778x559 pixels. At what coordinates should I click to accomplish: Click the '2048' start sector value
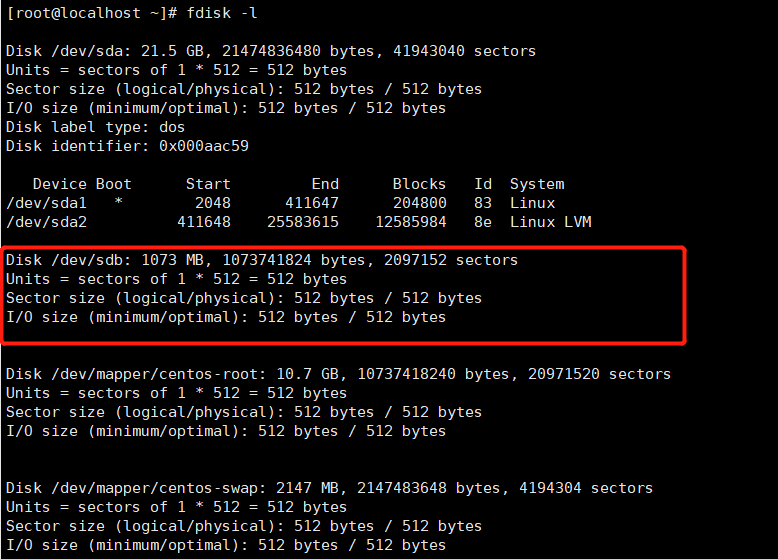pyautogui.click(x=212, y=203)
